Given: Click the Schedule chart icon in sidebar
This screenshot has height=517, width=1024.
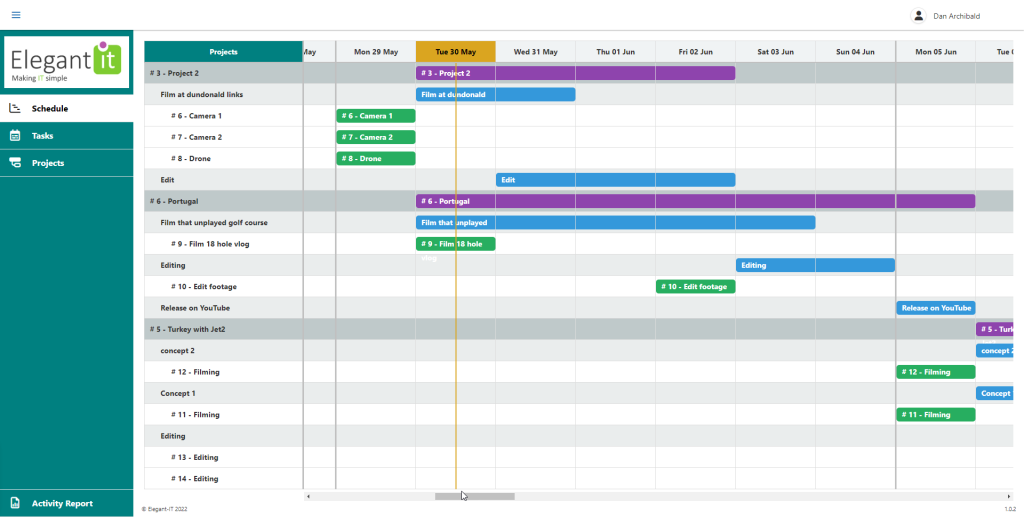Looking at the screenshot, I should coord(15,108).
